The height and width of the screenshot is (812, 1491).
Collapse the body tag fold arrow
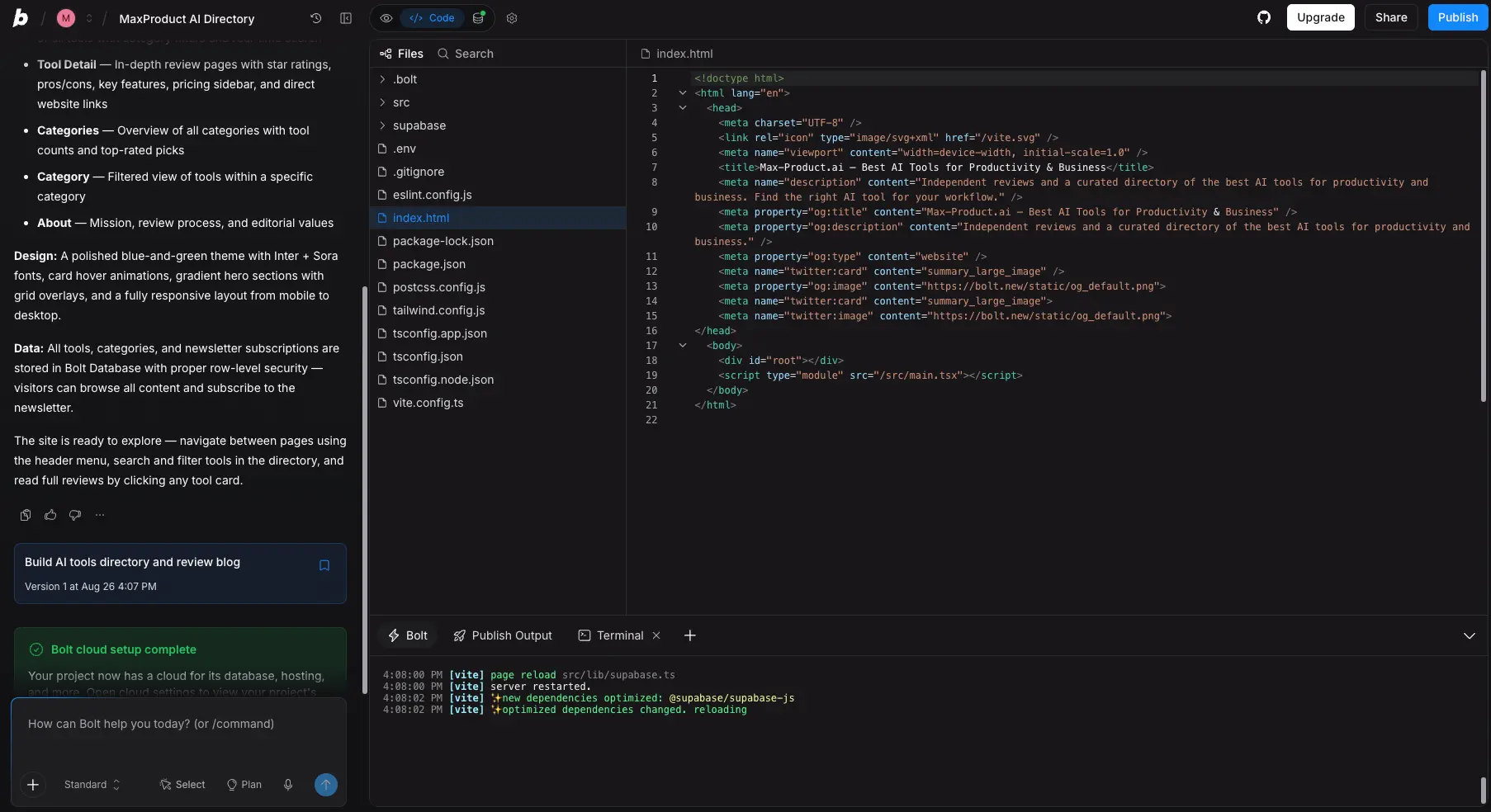683,346
